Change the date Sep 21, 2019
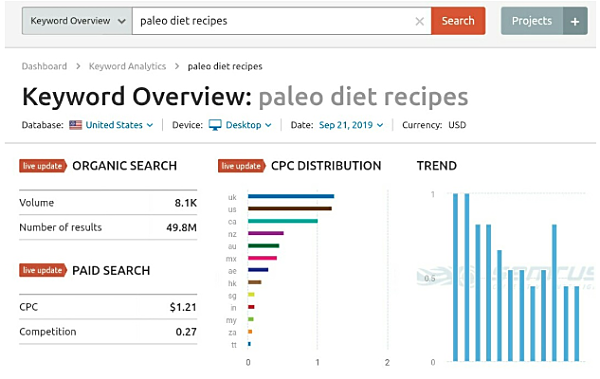 351,125
